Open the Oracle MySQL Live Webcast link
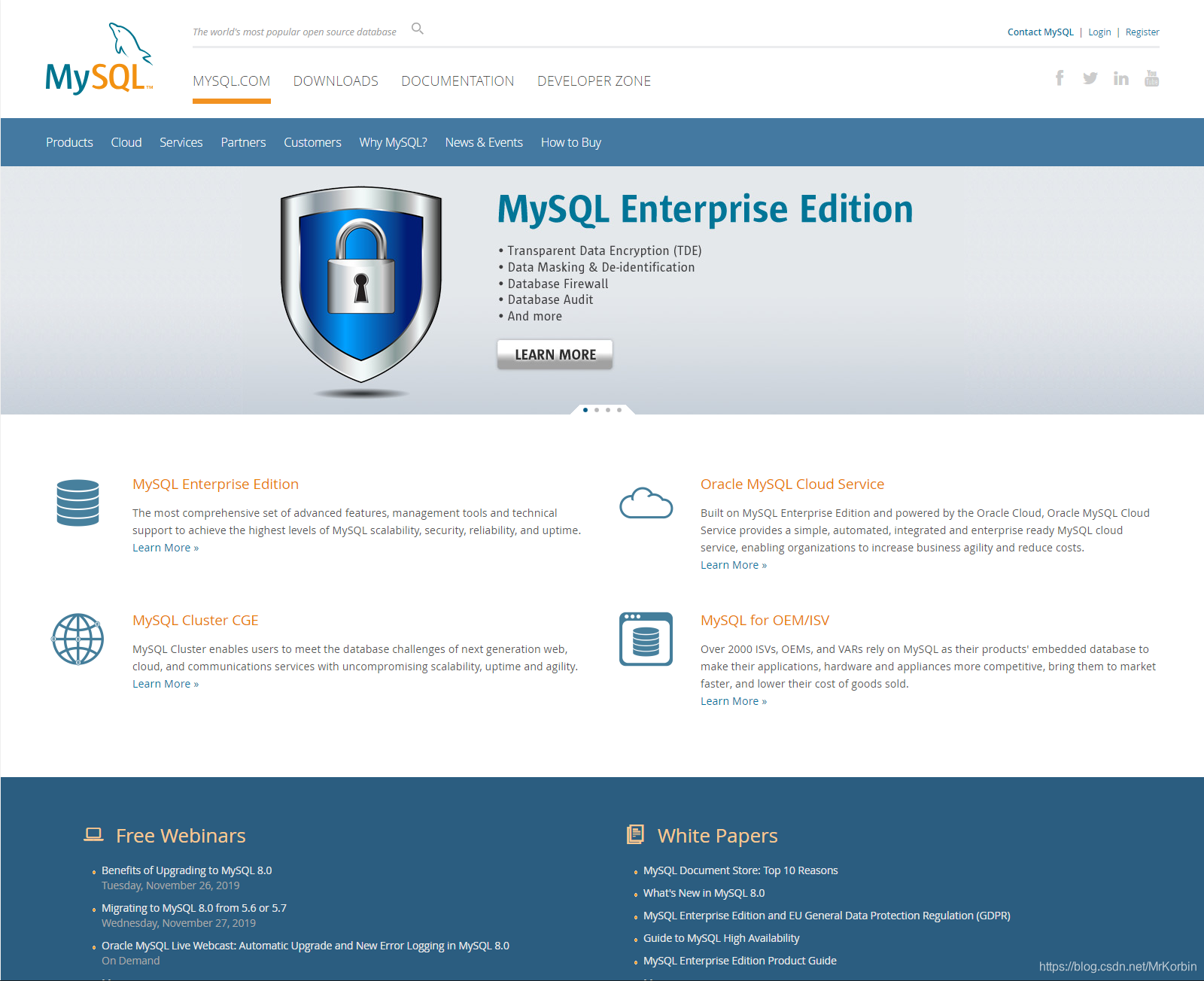1204x981 pixels. [x=306, y=946]
